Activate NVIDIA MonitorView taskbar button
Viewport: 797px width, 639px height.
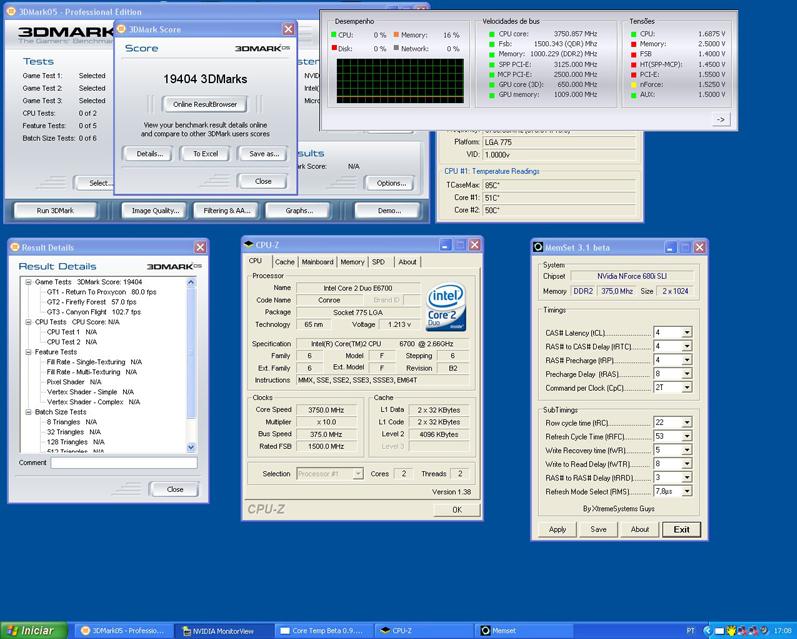tap(223, 631)
